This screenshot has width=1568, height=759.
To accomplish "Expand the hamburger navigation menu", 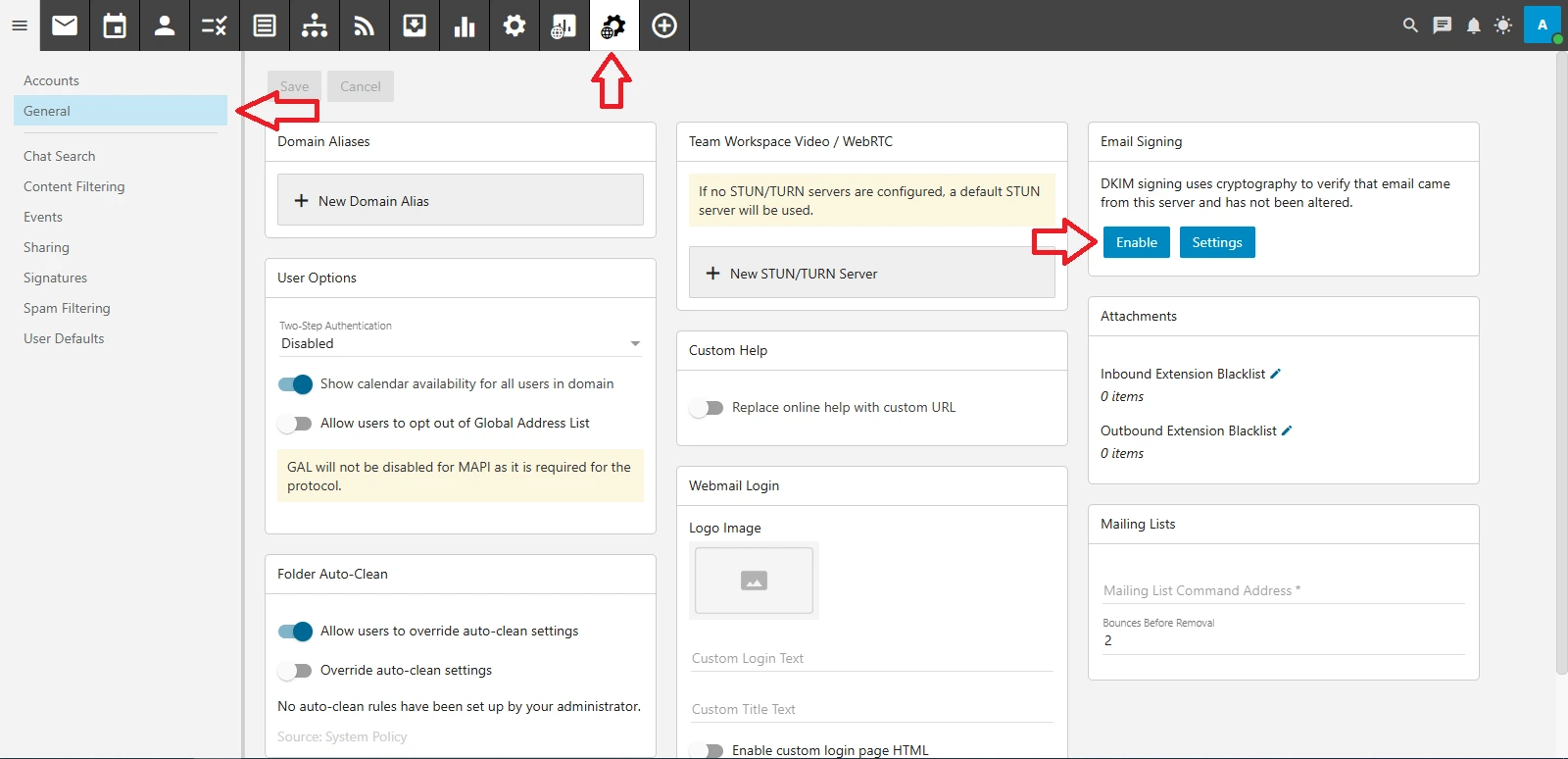I will click(20, 25).
